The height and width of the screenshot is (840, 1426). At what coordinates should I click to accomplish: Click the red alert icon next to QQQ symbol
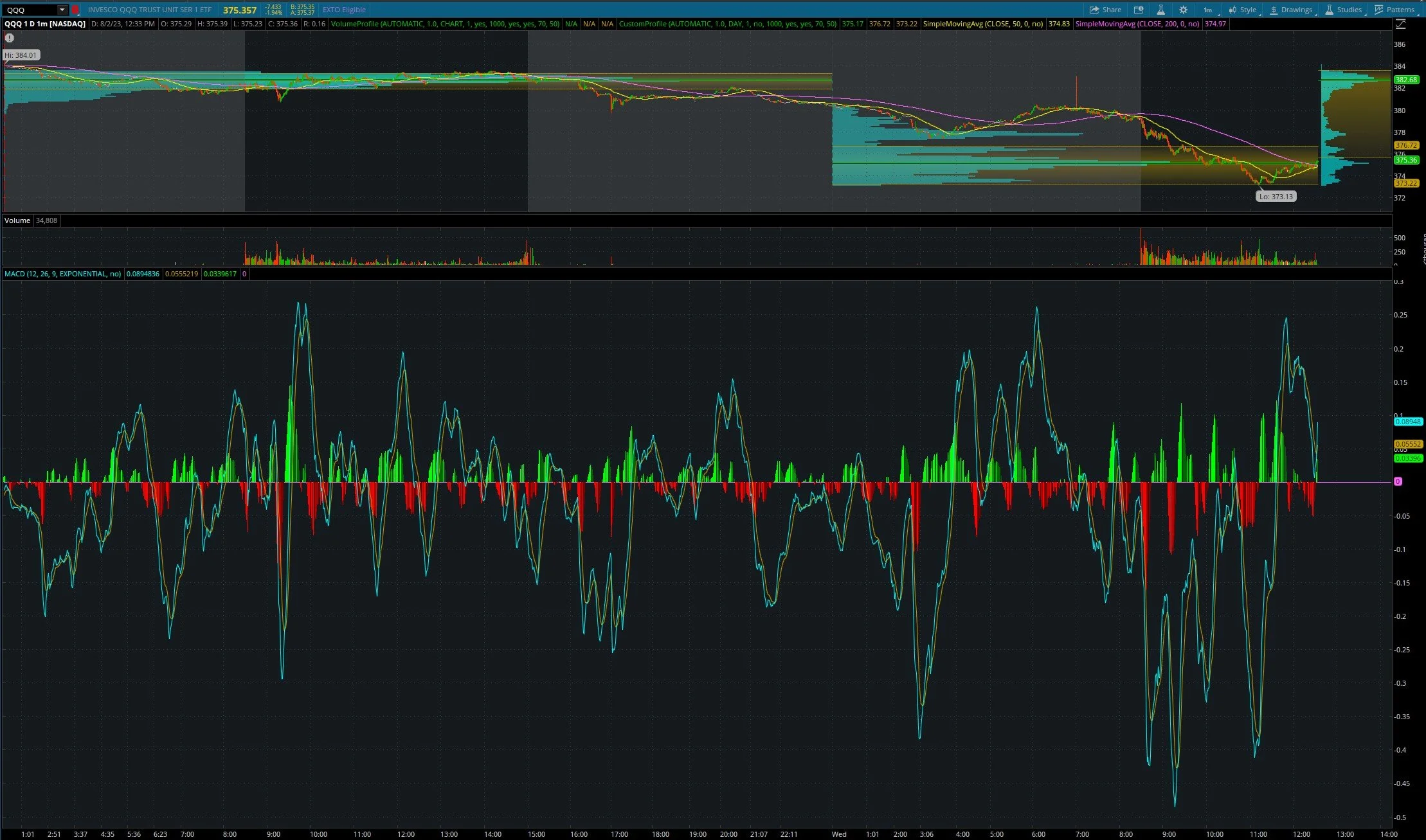pos(75,10)
